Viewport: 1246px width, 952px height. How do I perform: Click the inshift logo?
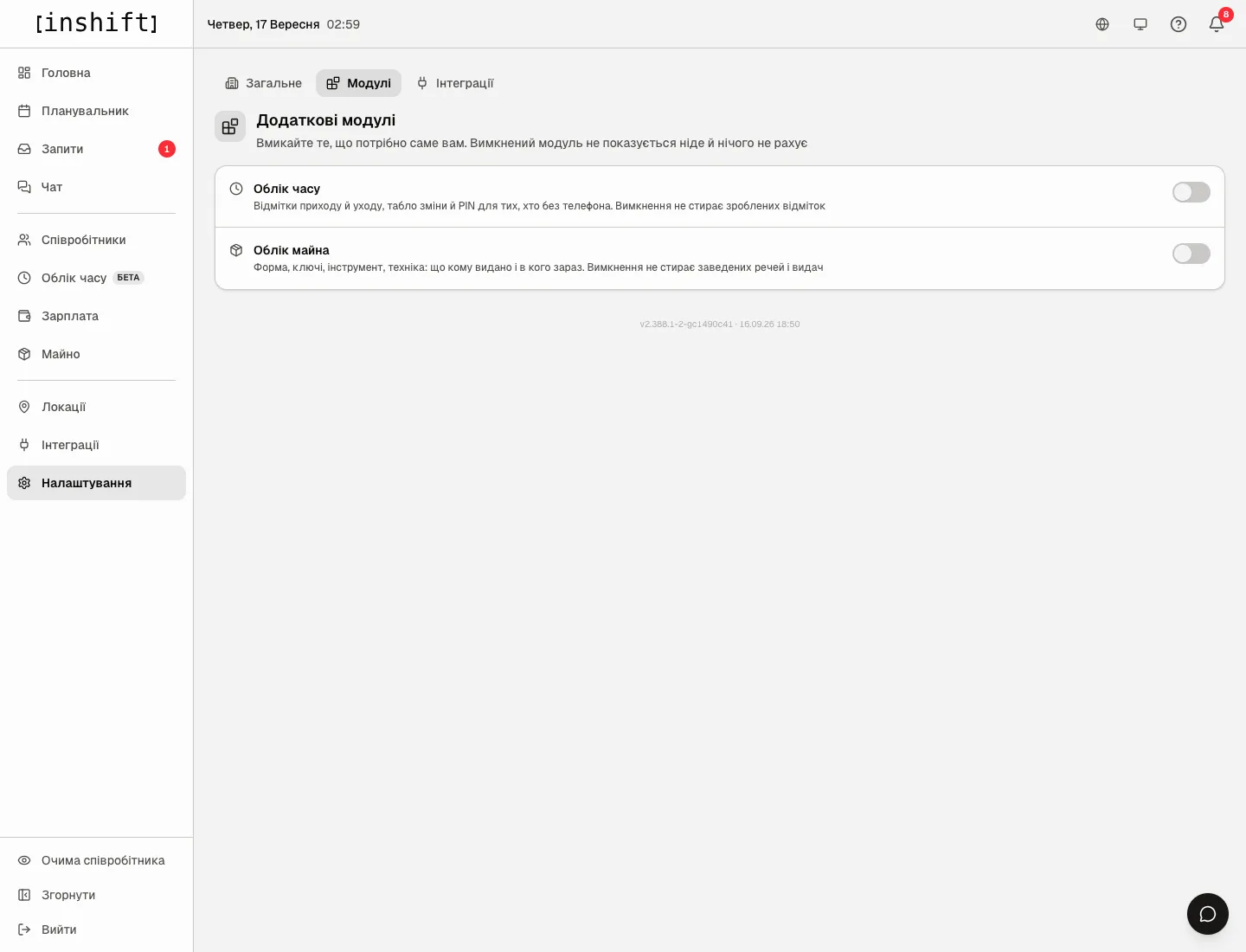96,23
